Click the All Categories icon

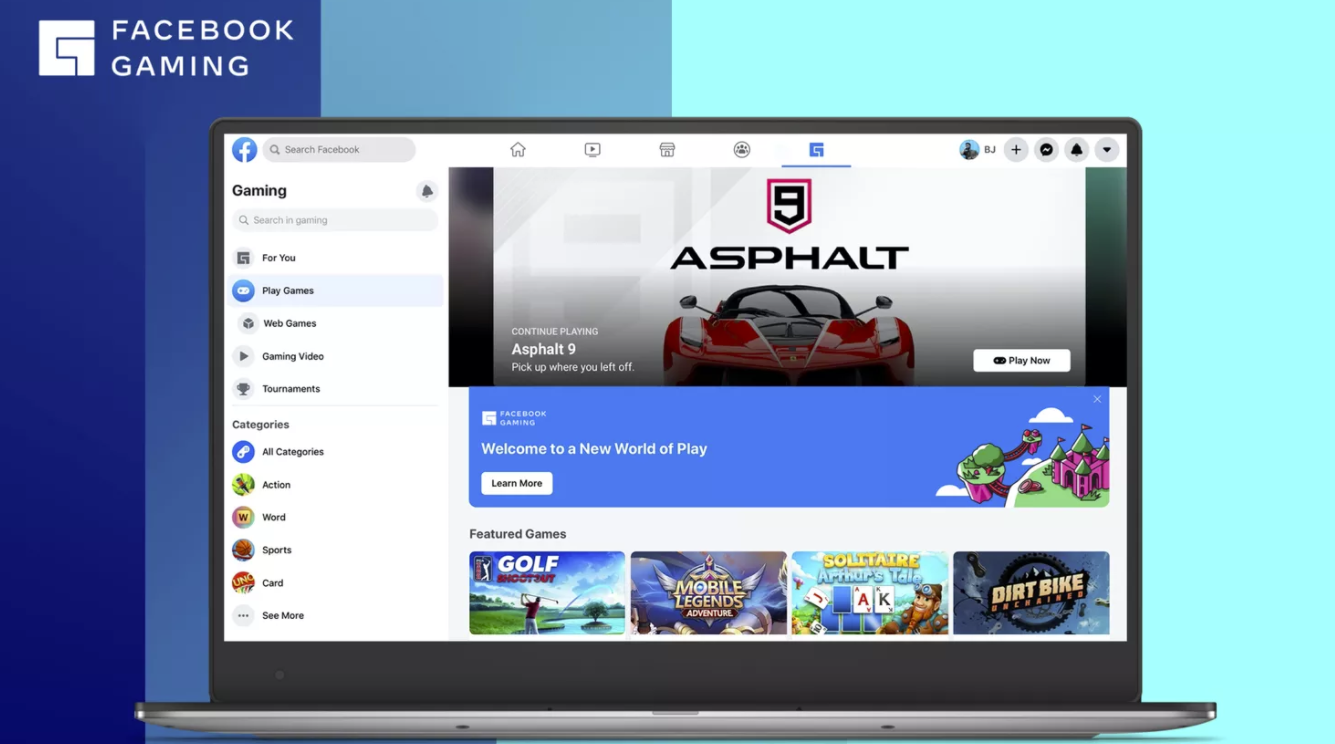243,452
